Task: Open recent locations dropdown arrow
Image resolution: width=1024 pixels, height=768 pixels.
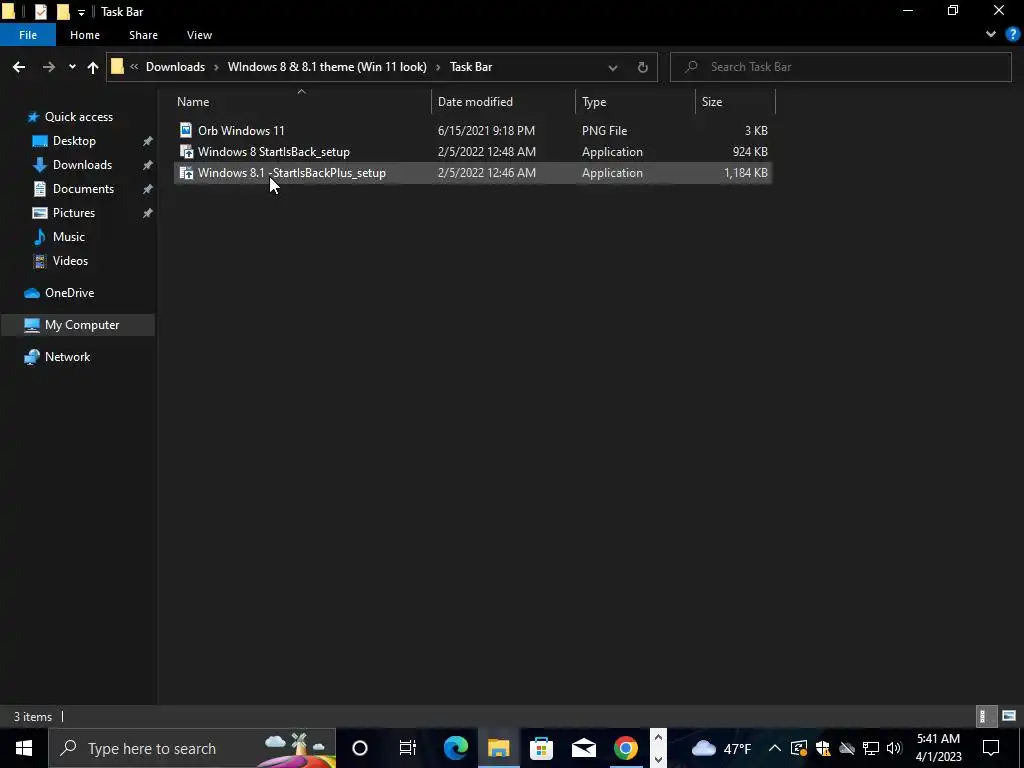Action: pyautogui.click(x=72, y=67)
